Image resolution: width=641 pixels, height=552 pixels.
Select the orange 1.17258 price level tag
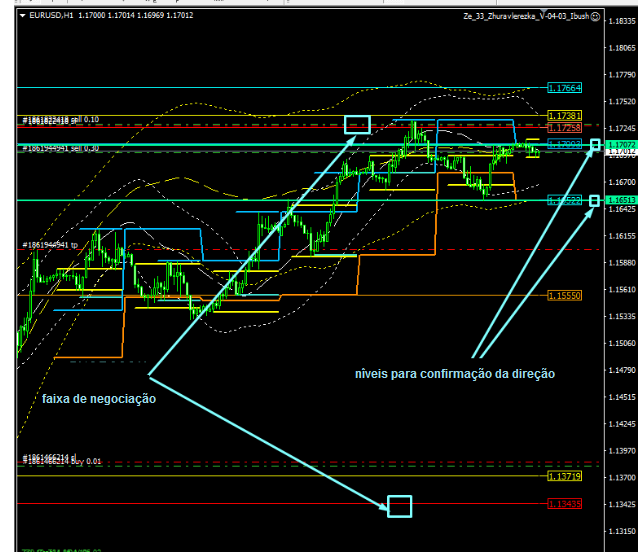[564, 128]
